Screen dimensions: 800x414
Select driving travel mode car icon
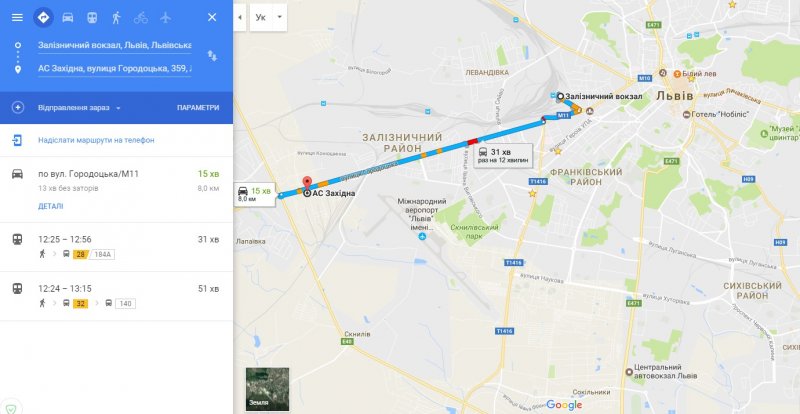67,17
